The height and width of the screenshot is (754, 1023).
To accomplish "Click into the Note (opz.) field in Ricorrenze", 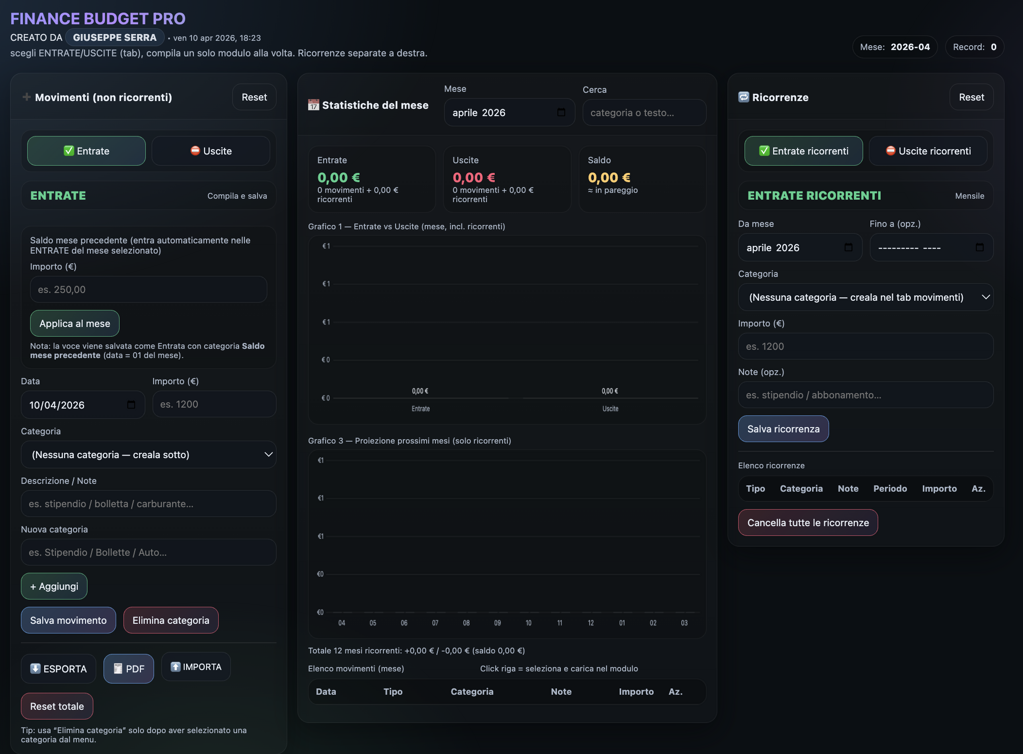I will click(866, 395).
